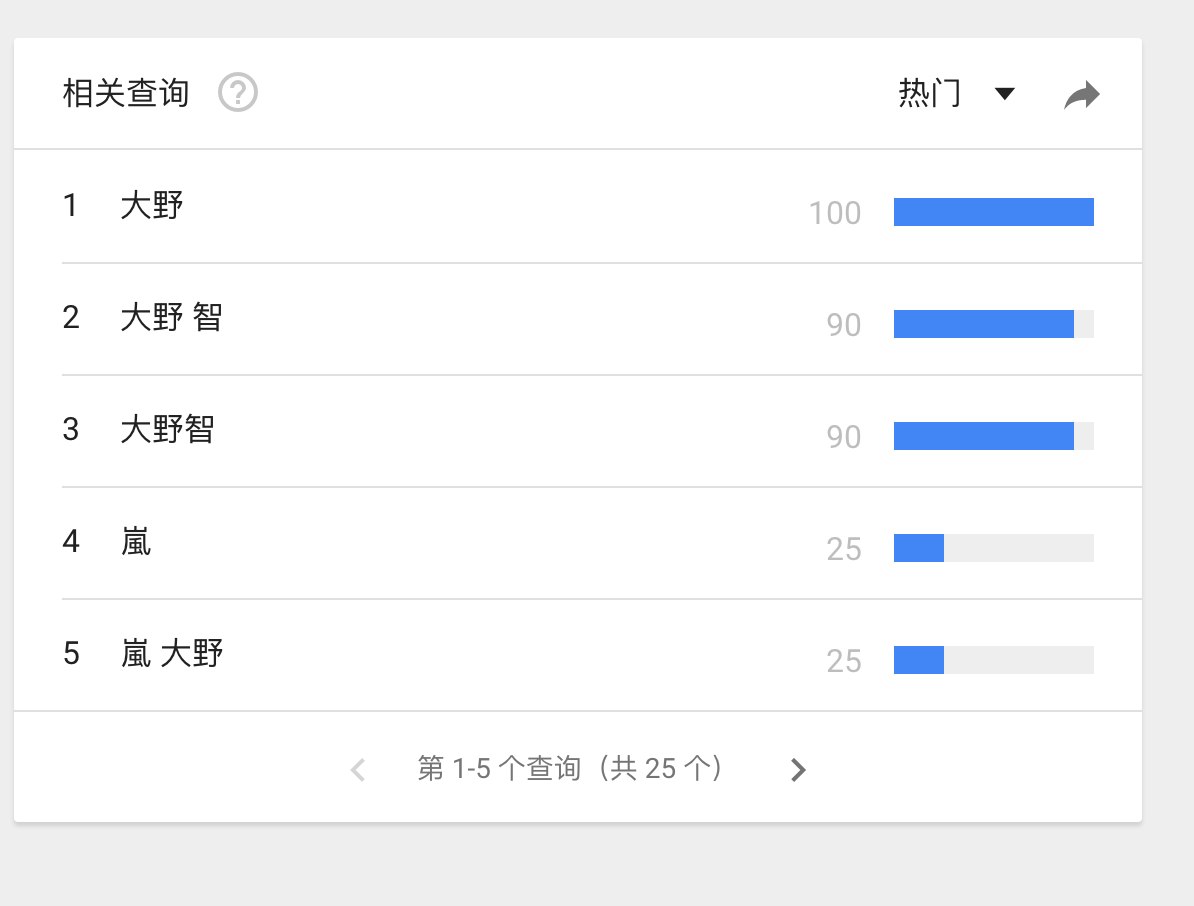Click the help question mark icon
This screenshot has width=1194, height=906.
(x=238, y=93)
